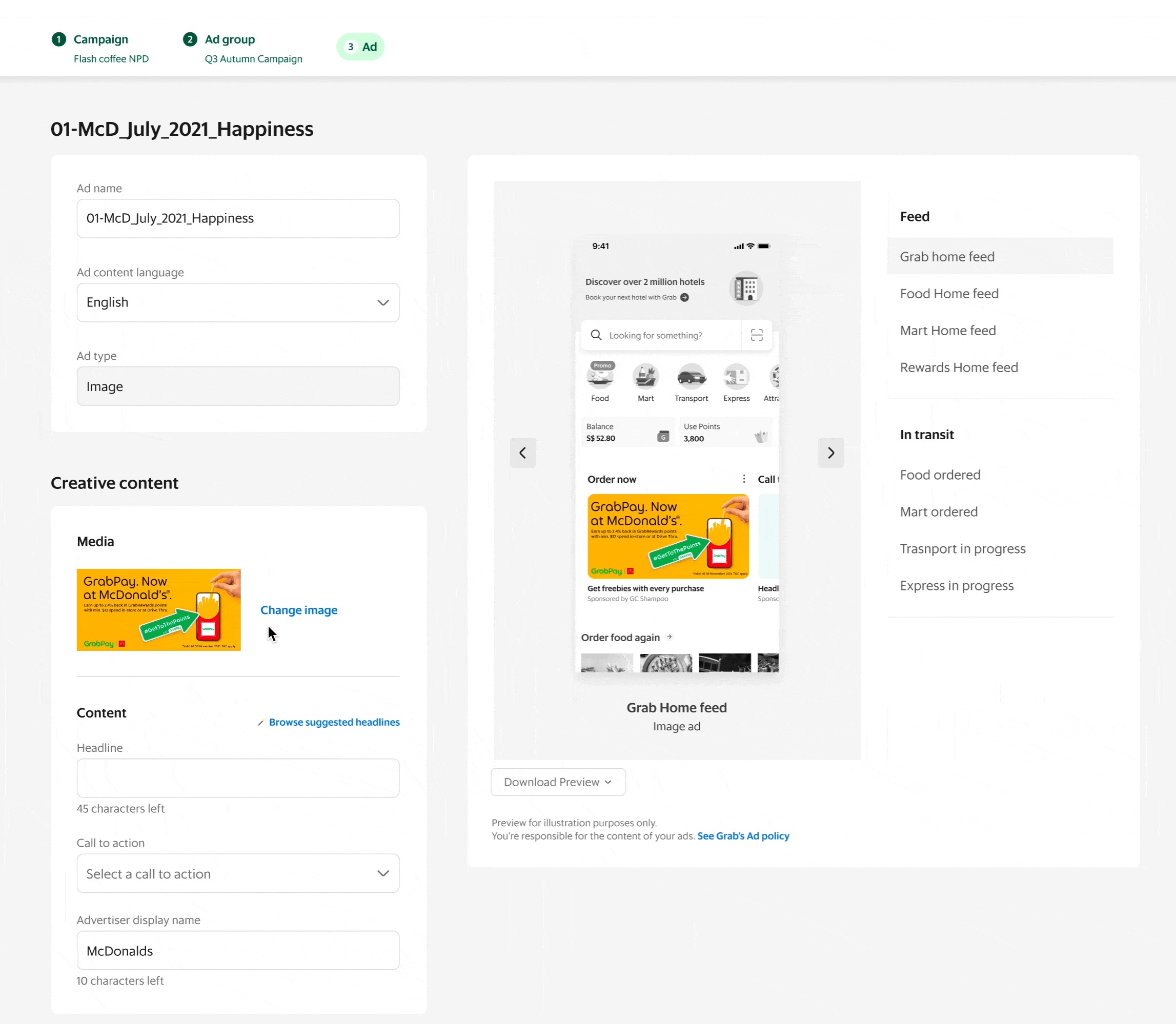Expand the Ad content language dropdown
This screenshot has height=1024, width=1176.
238,302
